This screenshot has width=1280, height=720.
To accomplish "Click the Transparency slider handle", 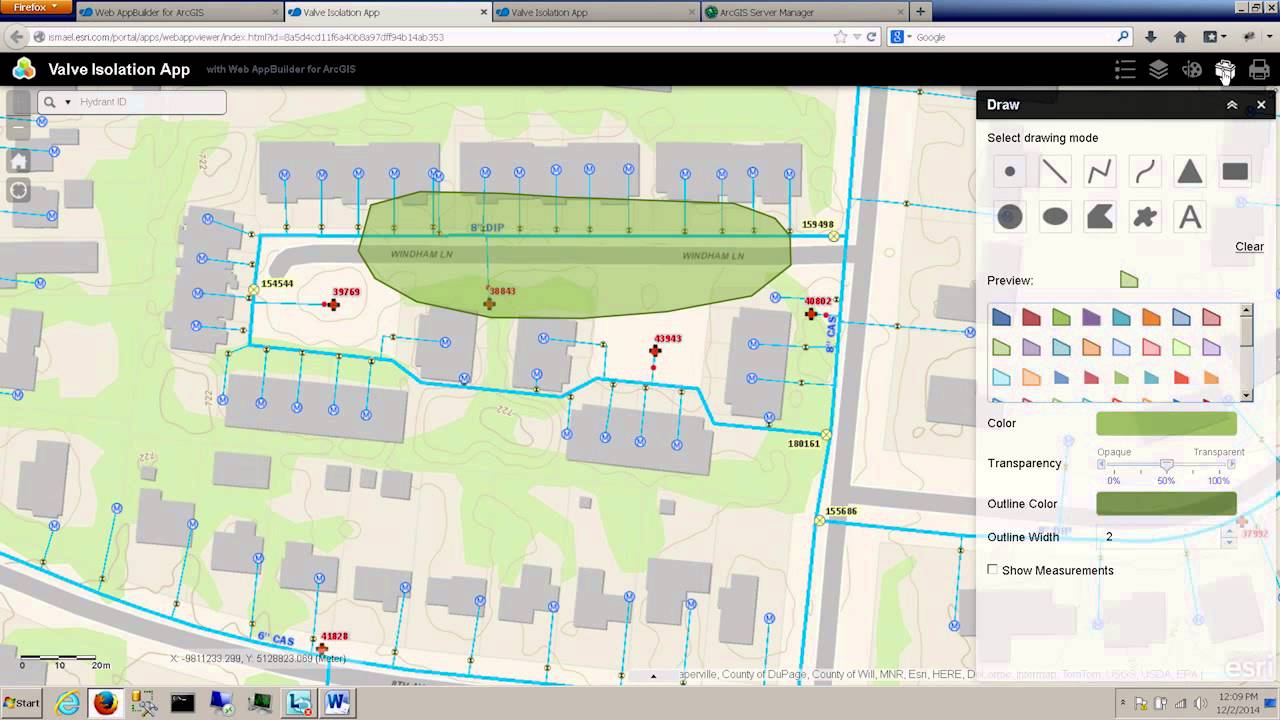I will coord(1166,465).
